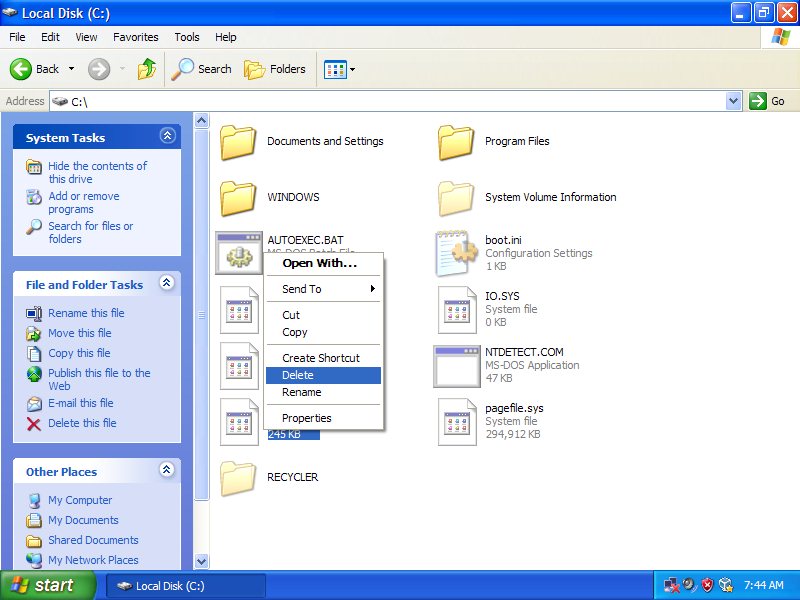Open the View menu

tap(86, 37)
